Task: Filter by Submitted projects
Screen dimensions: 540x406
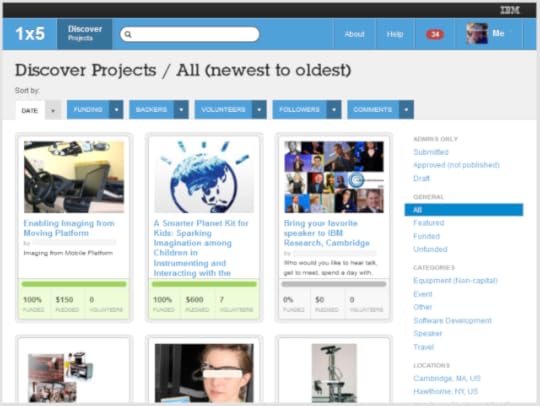Action: 431,152
